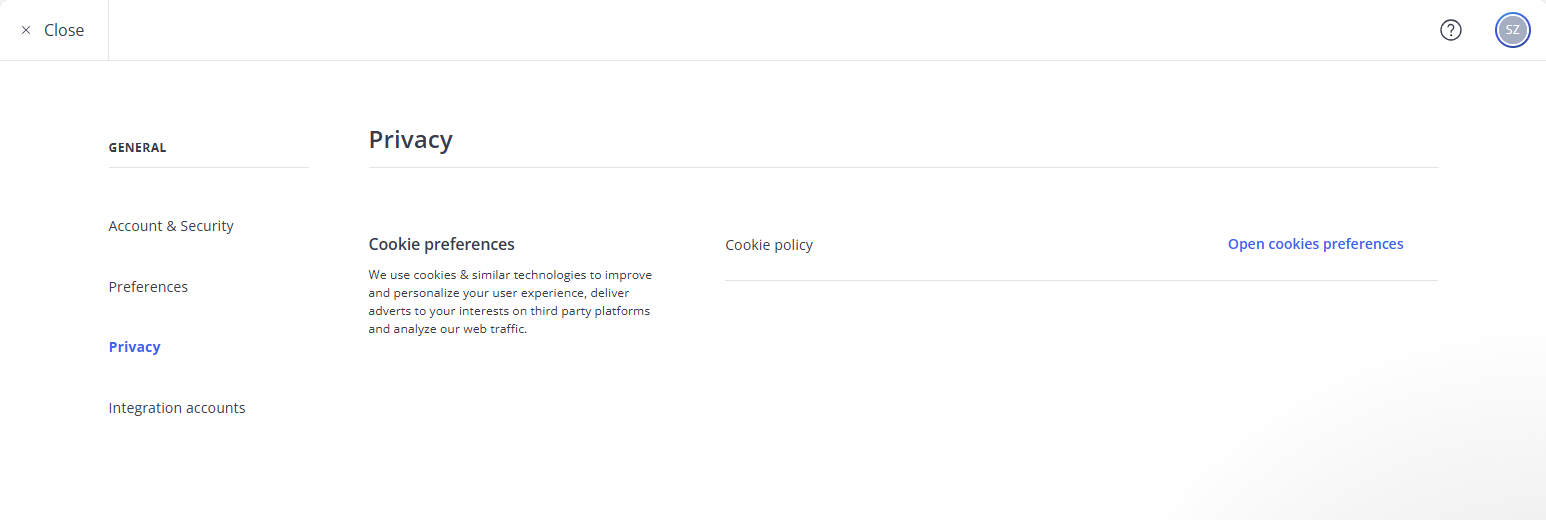Image resolution: width=1546 pixels, height=520 pixels.
Task: Click the Cookie preferences section heading
Action: [441, 244]
